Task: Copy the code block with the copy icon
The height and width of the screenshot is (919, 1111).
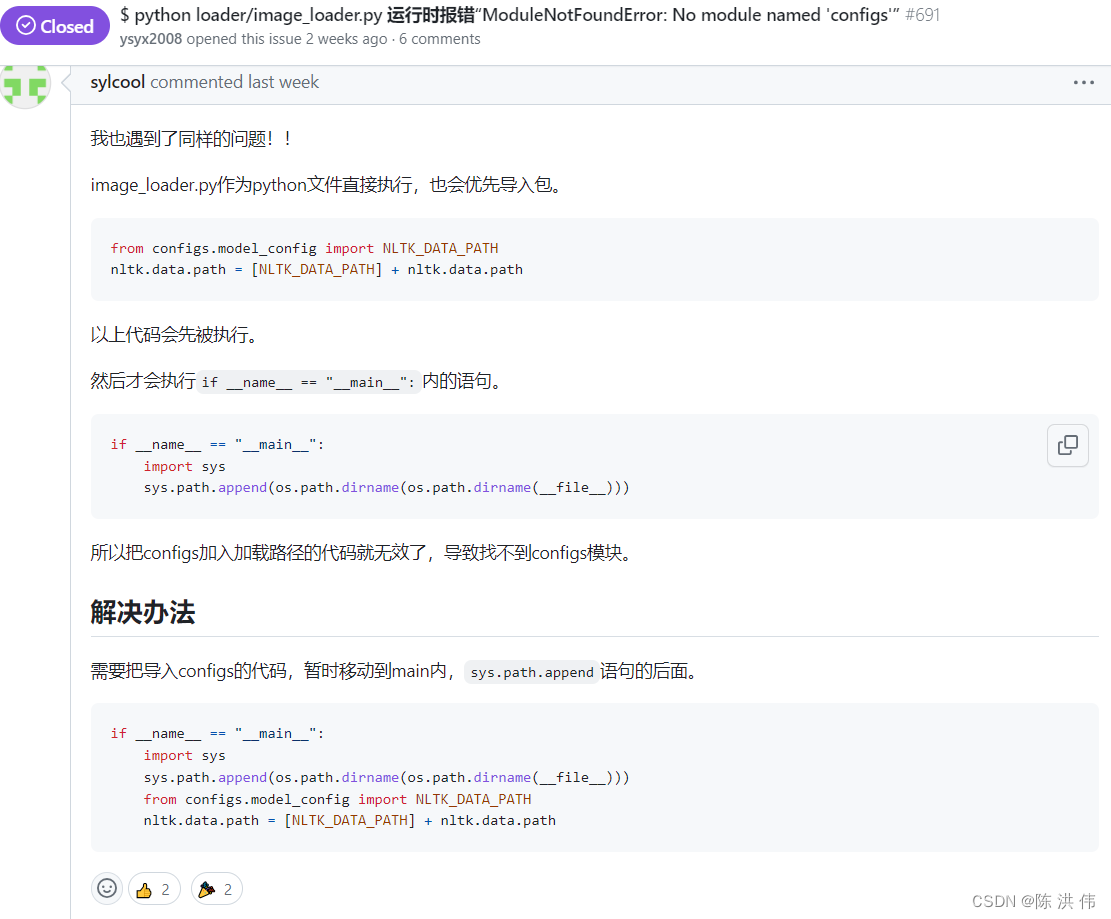Action: point(1067,445)
